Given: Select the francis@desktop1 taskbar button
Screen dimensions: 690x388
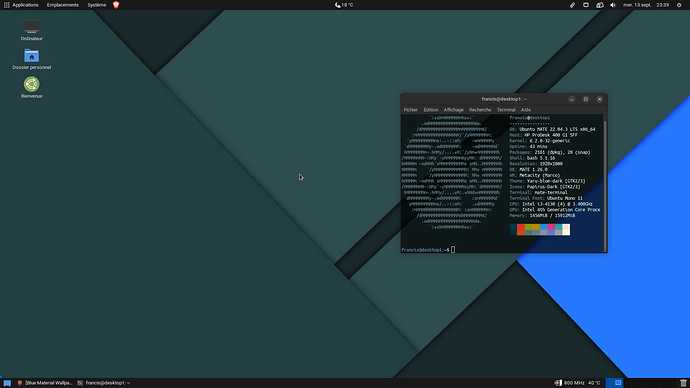Looking at the screenshot, I should (104, 383).
